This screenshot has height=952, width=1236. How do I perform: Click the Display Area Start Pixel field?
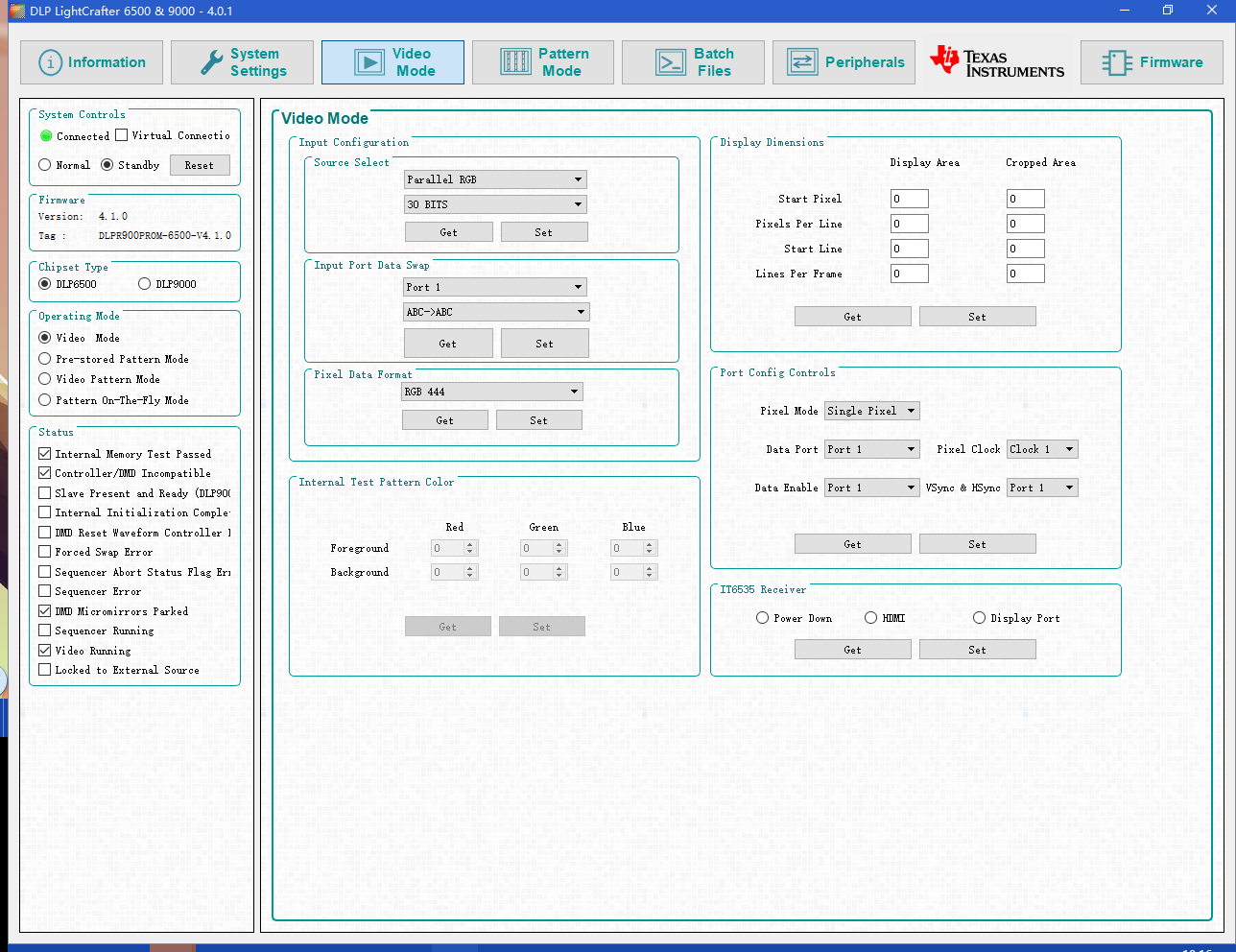pos(910,199)
